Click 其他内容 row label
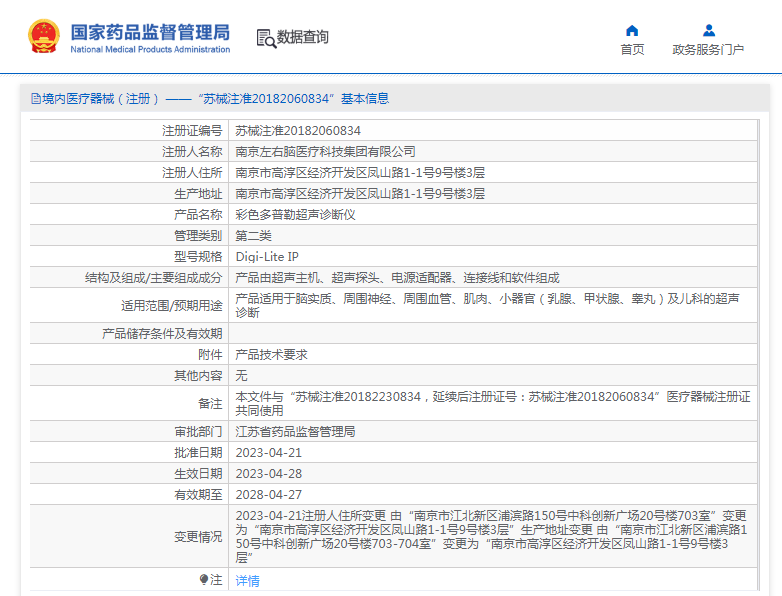 [198, 375]
